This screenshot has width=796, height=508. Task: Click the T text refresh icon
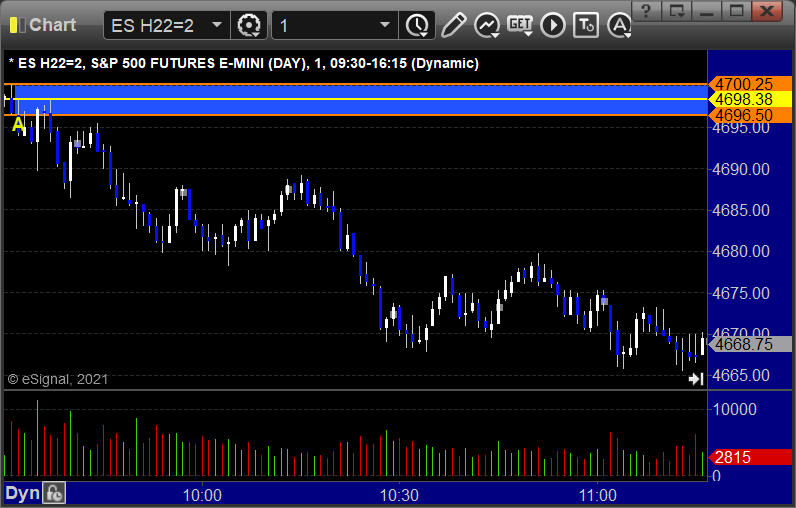click(x=586, y=25)
